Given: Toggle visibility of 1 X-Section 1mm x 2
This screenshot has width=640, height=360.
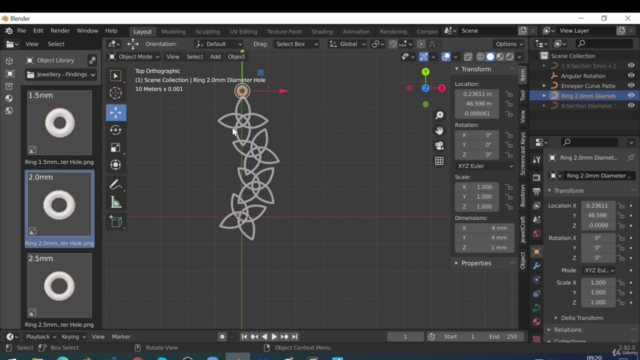Looking at the screenshot, I should point(631,66).
